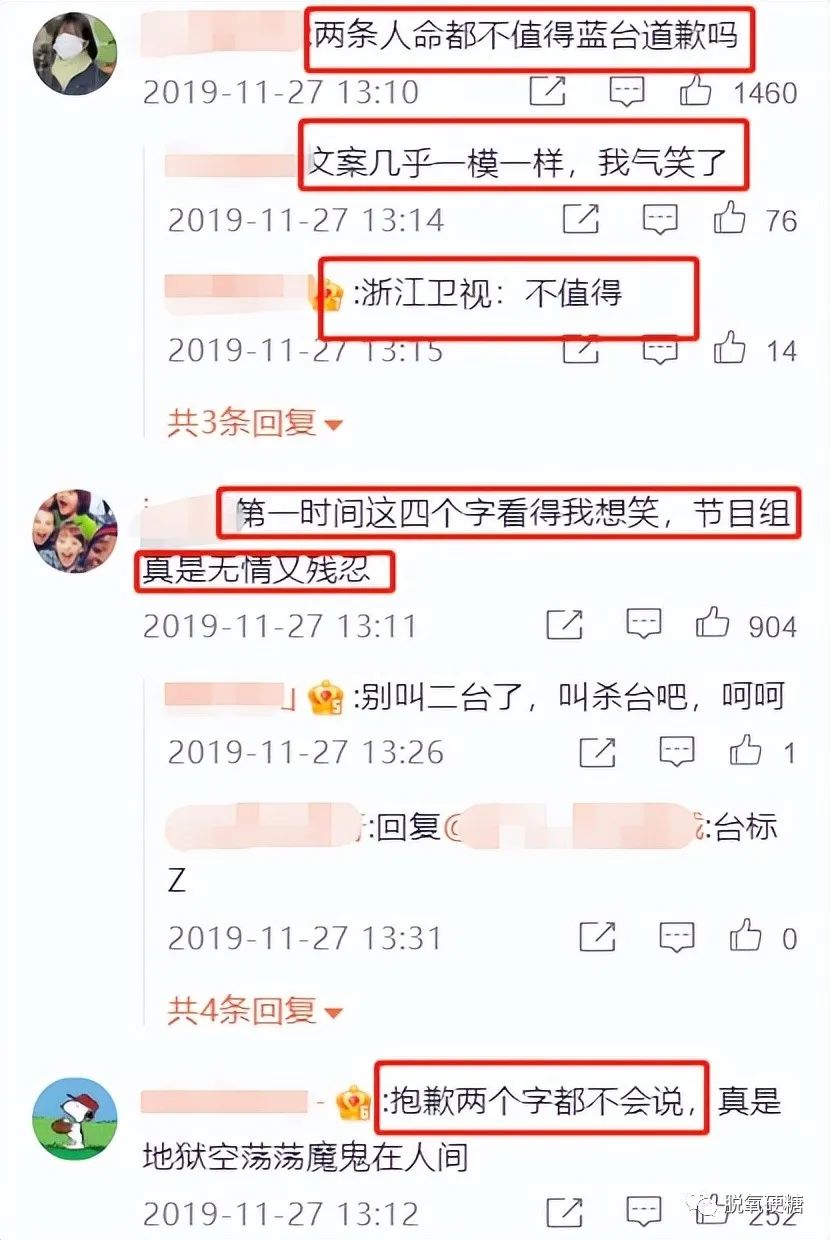This screenshot has height=1240, width=830.
Task: Like the 文案几乎一模一样 reply
Action: [x=730, y=218]
